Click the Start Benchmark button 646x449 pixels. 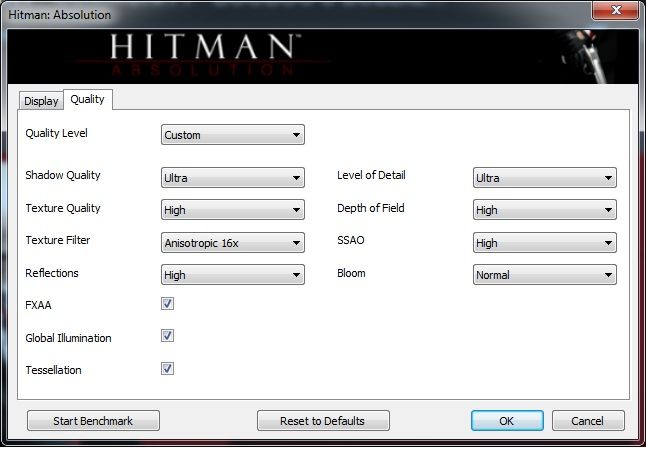pos(93,421)
